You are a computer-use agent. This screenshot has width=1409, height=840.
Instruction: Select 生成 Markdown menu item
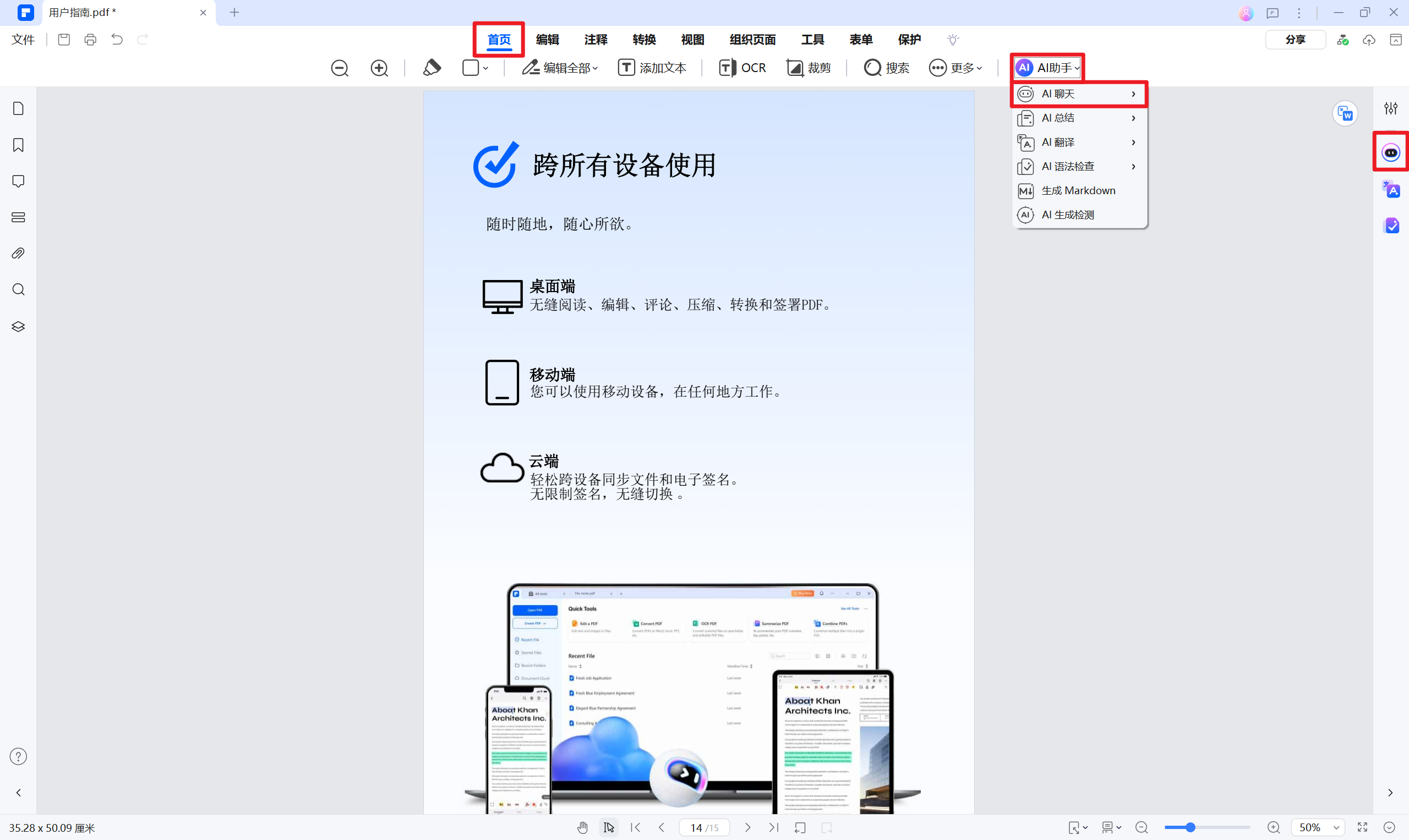click(x=1079, y=191)
